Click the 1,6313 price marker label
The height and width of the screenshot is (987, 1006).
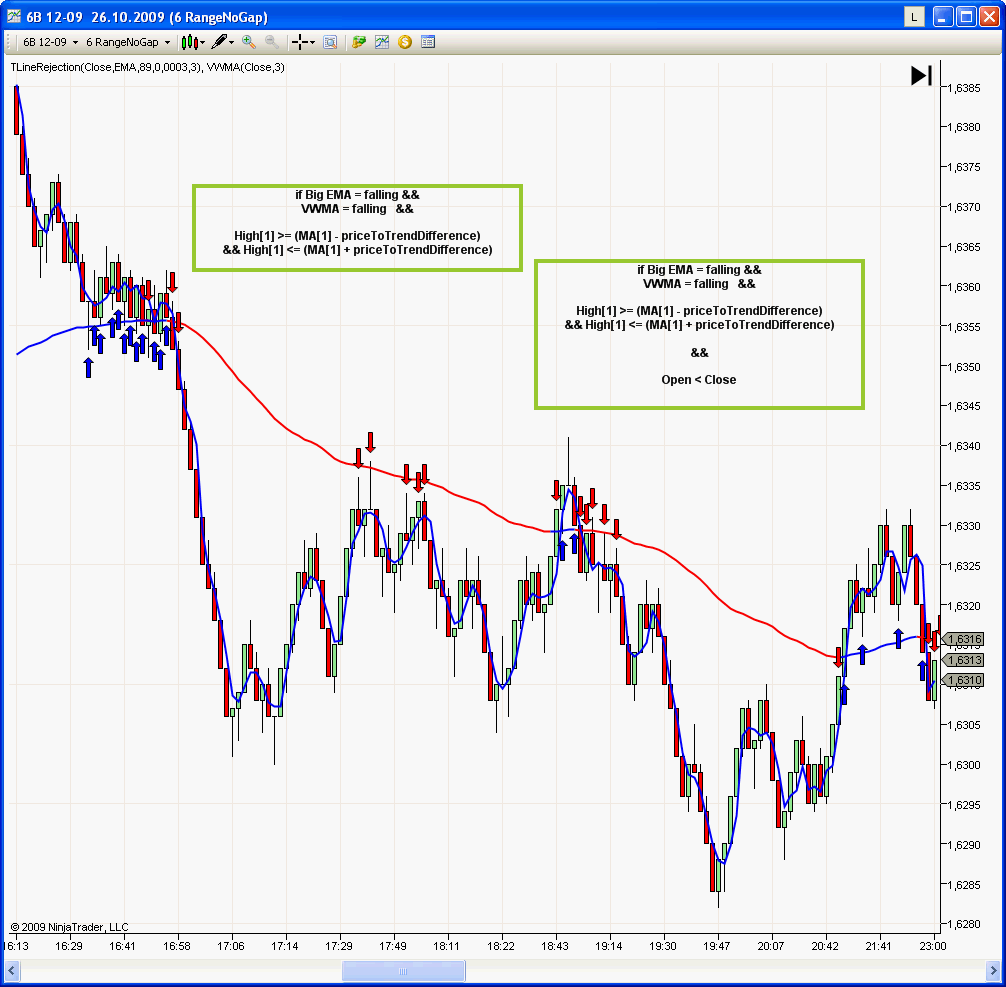click(x=964, y=660)
